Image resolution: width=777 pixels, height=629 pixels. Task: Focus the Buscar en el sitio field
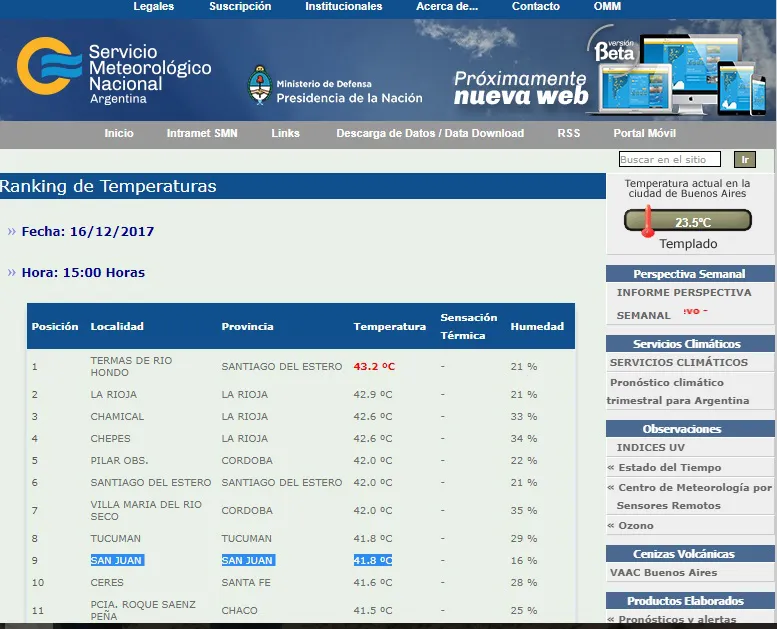(x=669, y=159)
